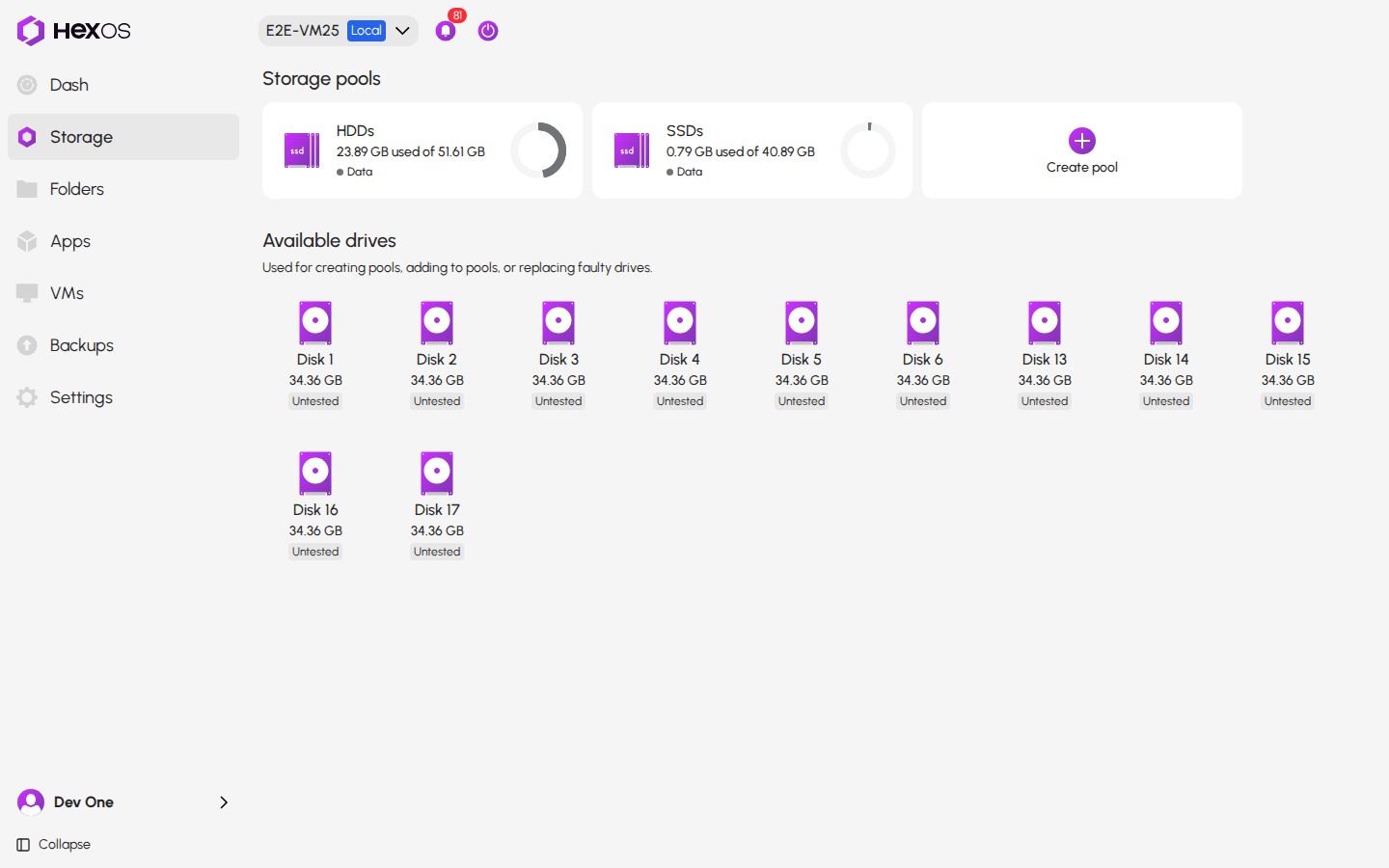Collapse the sidebar
Screen dimensions: 1389x868
click(54, 845)
